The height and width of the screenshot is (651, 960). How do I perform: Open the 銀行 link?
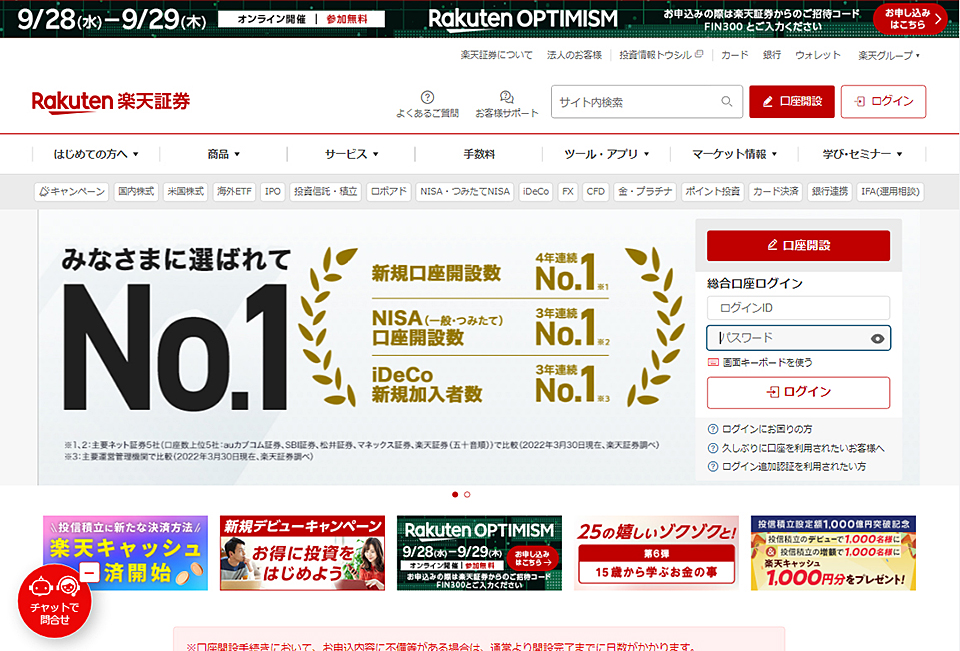point(771,55)
